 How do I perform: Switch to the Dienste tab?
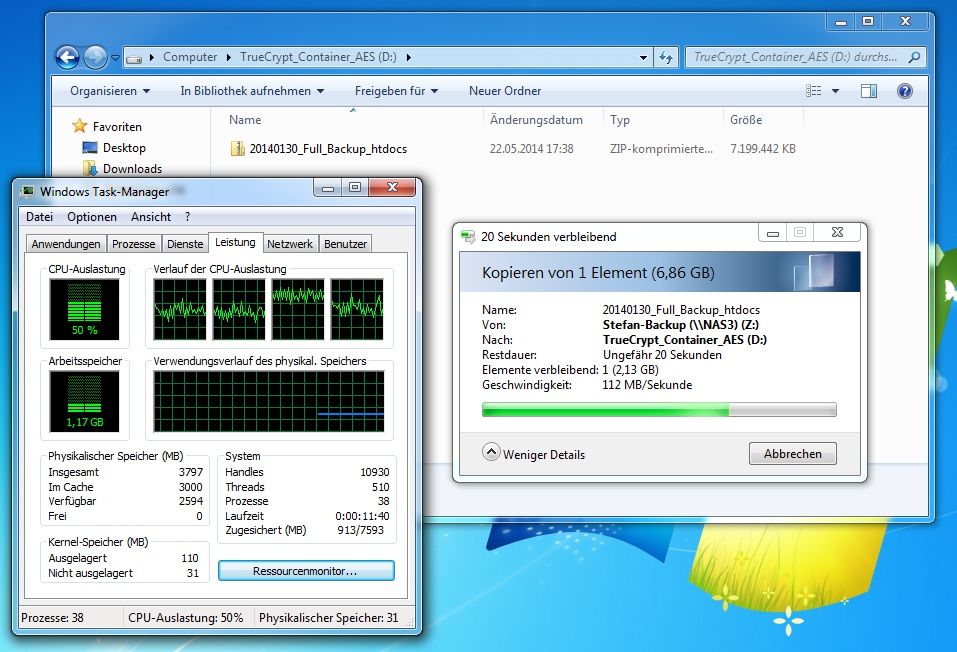185,244
